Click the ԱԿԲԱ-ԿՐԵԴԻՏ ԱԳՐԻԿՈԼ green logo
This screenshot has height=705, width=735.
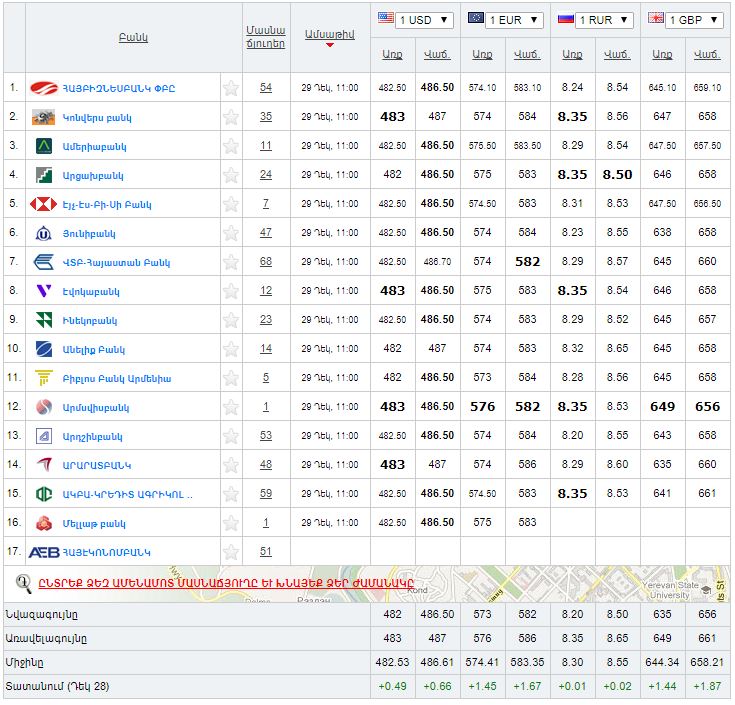pos(44,494)
